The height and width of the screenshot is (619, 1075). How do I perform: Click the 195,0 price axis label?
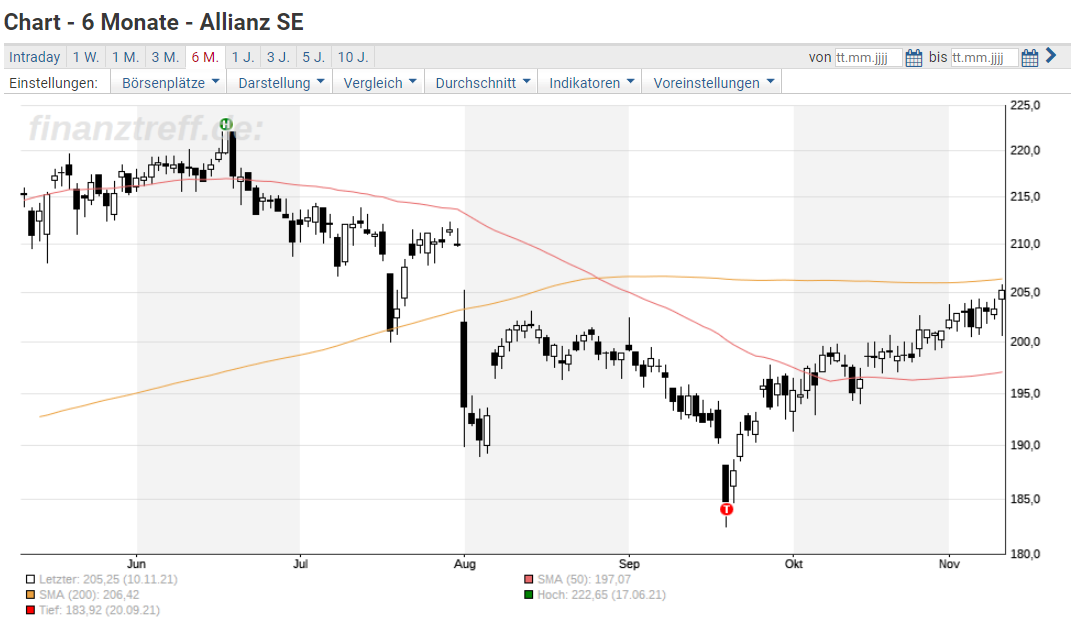(x=1025, y=393)
